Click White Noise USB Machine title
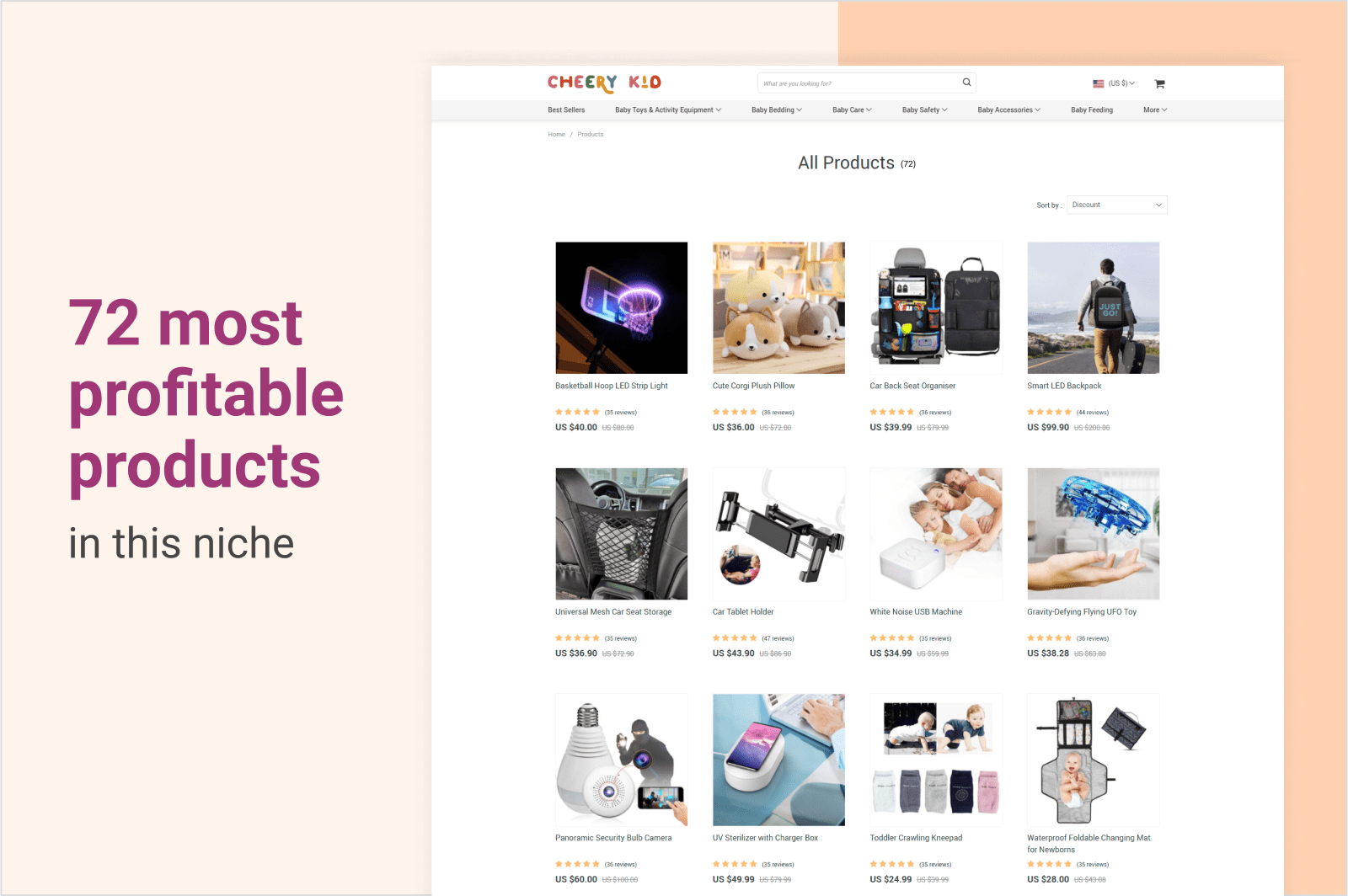 (x=916, y=612)
